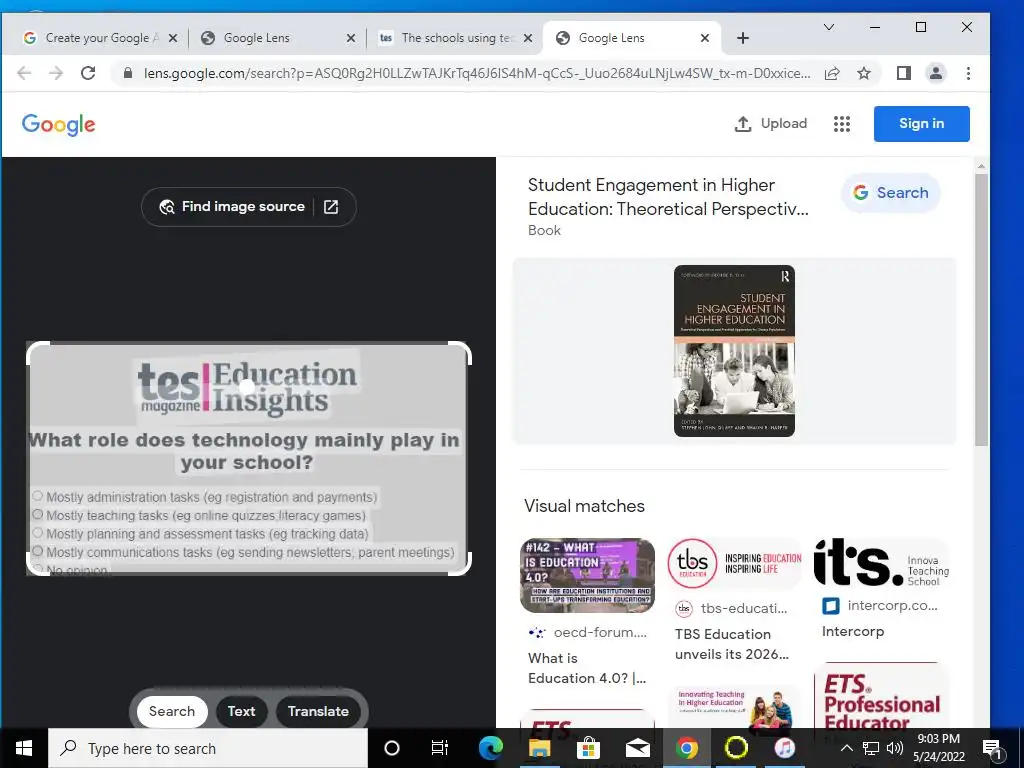Close the 'The schools using tech' tab
The width and height of the screenshot is (1024, 768).
(x=528, y=38)
